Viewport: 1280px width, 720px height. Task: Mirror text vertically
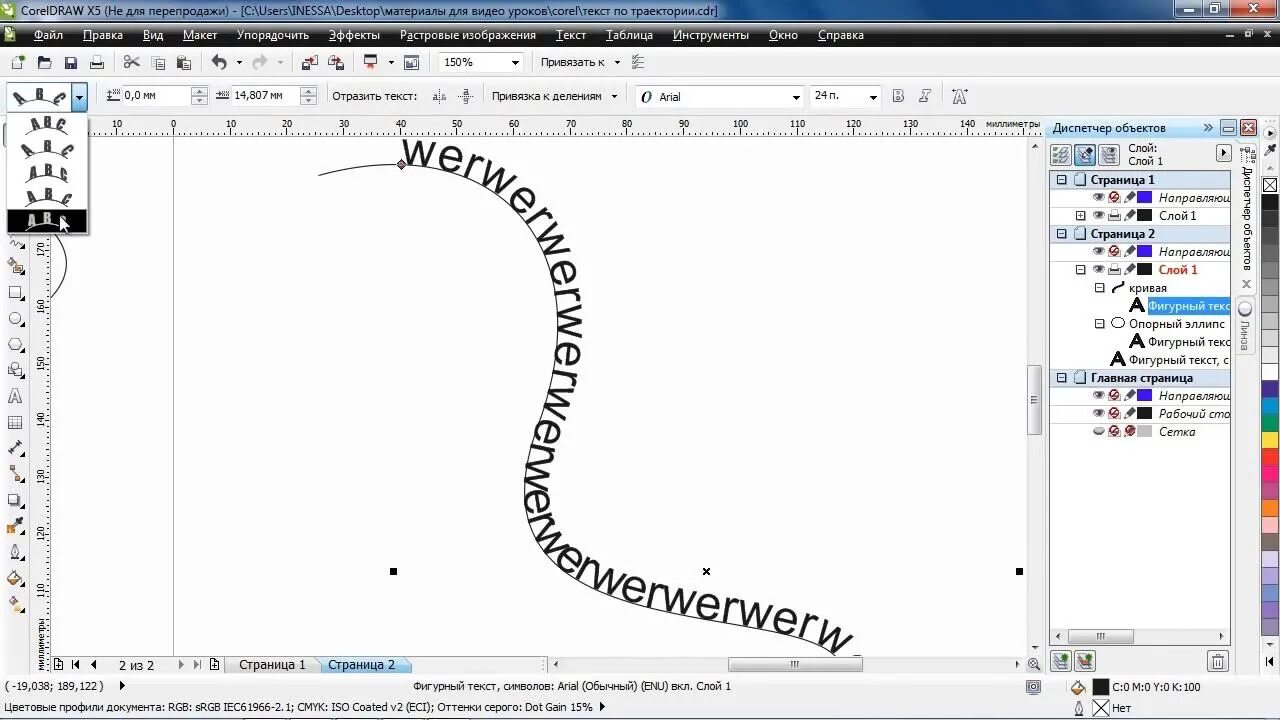click(x=465, y=96)
